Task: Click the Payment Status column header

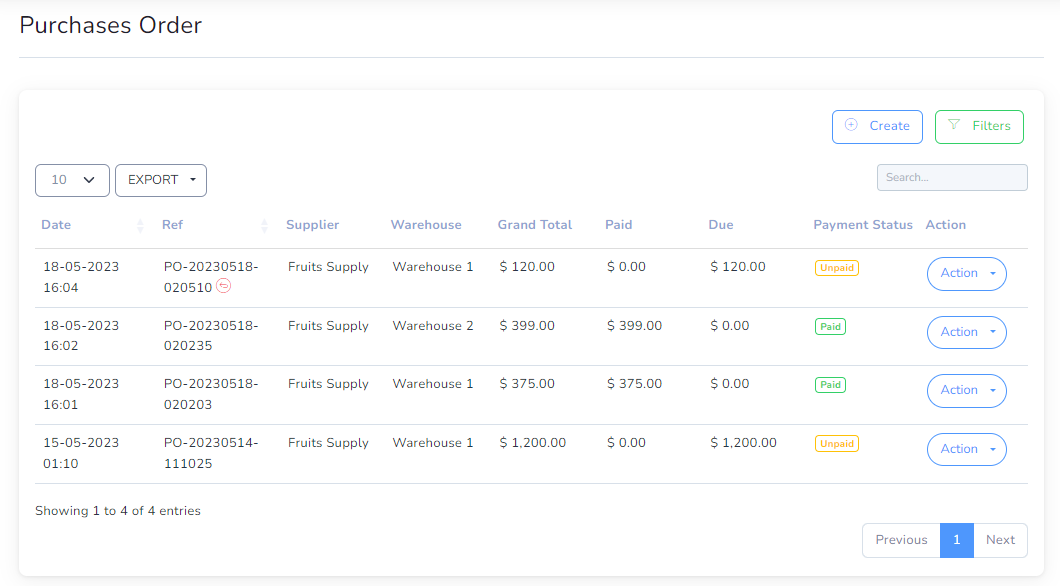Action: click(863, 225)
